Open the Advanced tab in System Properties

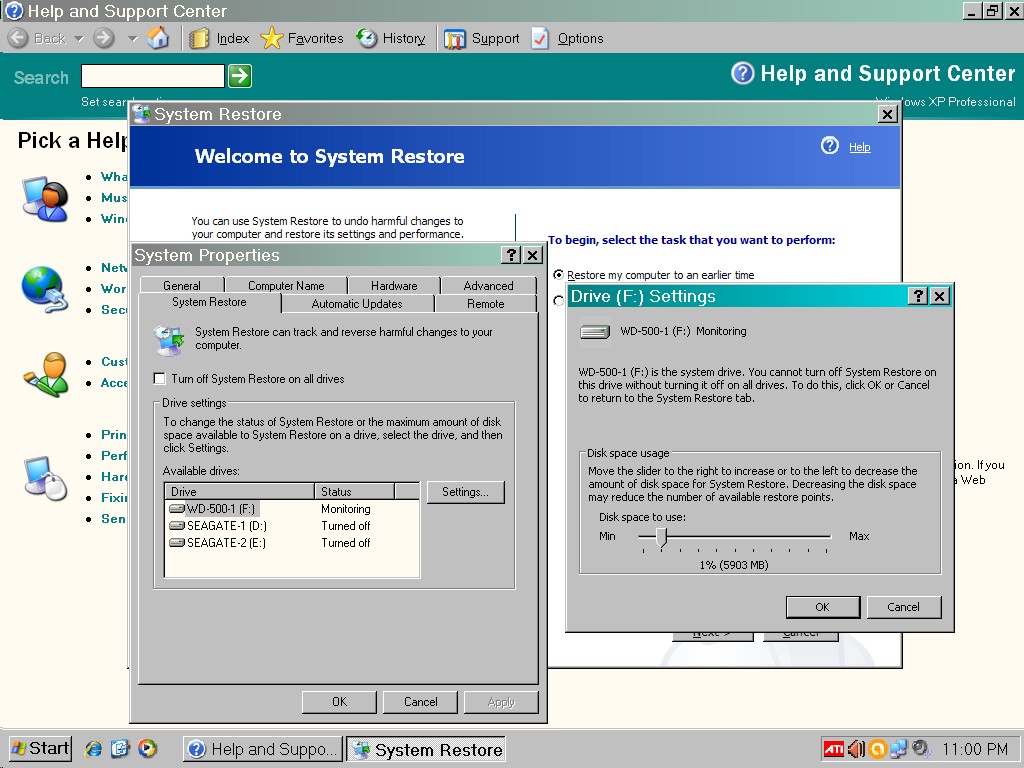click(x=488, y=286)
